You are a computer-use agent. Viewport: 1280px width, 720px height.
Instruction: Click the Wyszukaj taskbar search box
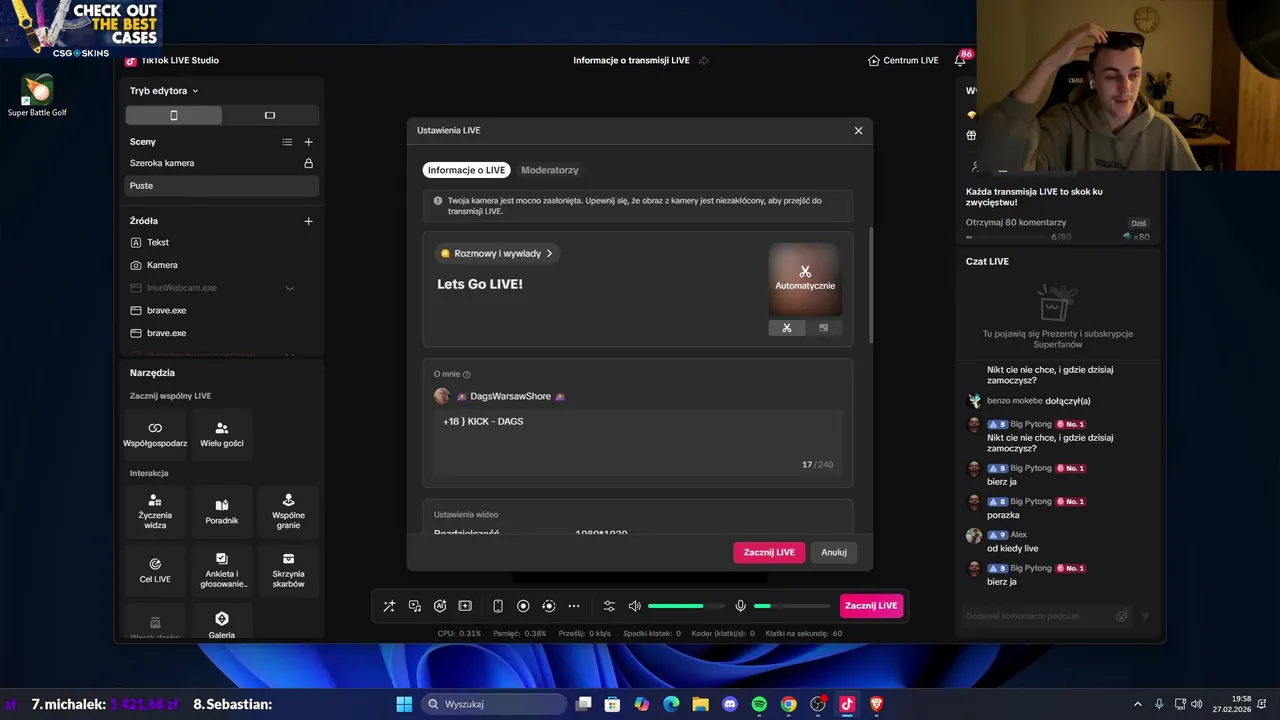493,704
